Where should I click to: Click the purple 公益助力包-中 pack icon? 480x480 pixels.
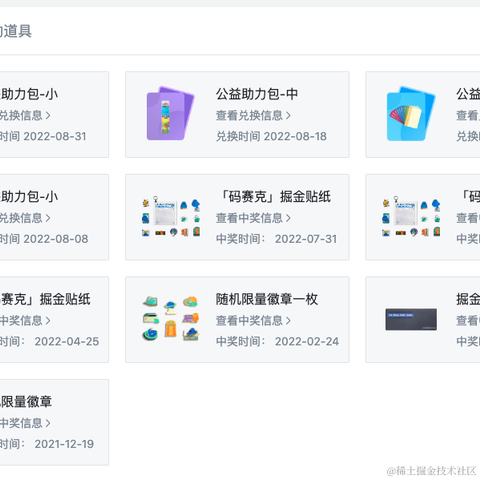coord(170,114)
